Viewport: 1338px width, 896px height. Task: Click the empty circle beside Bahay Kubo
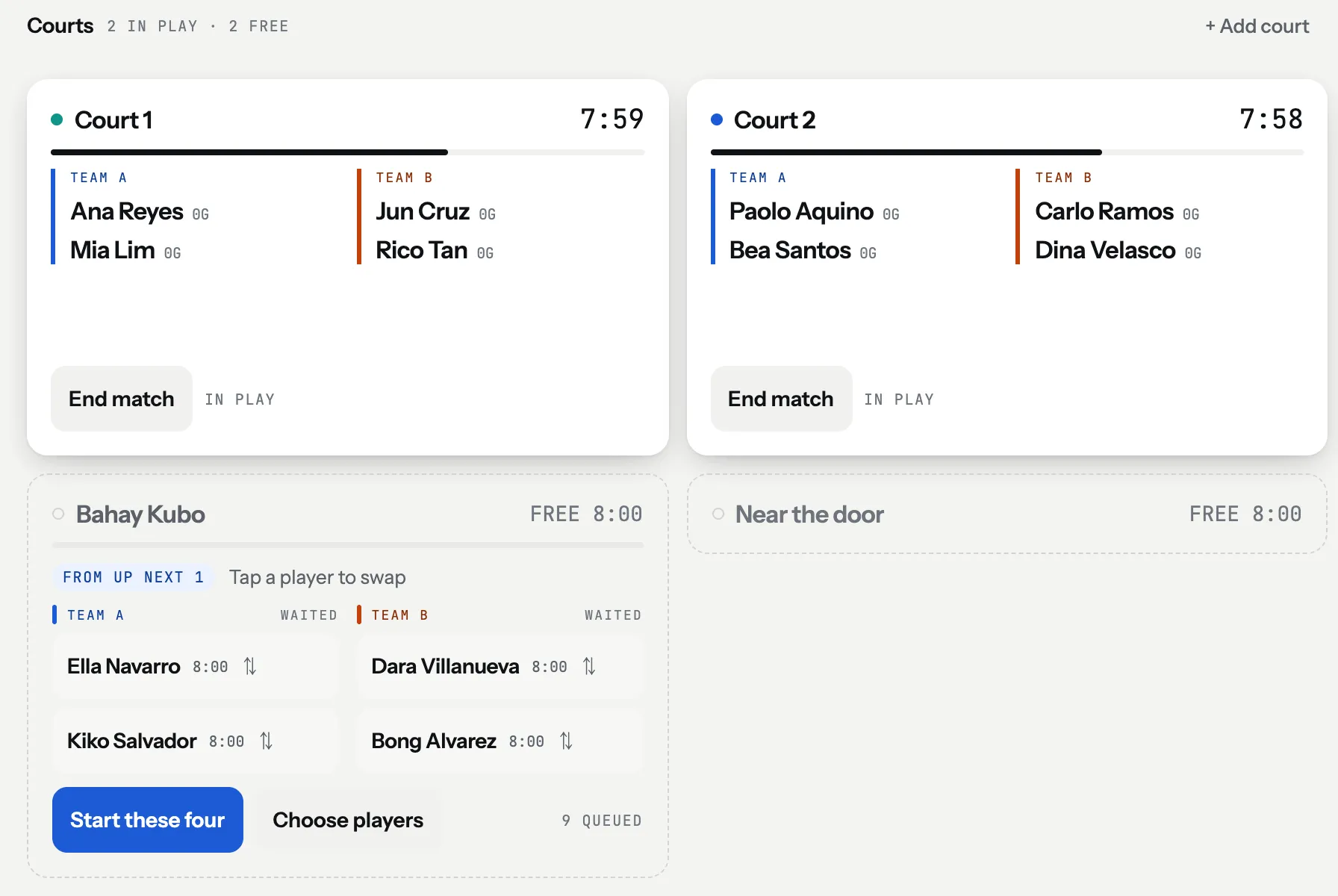click(58, 514)
